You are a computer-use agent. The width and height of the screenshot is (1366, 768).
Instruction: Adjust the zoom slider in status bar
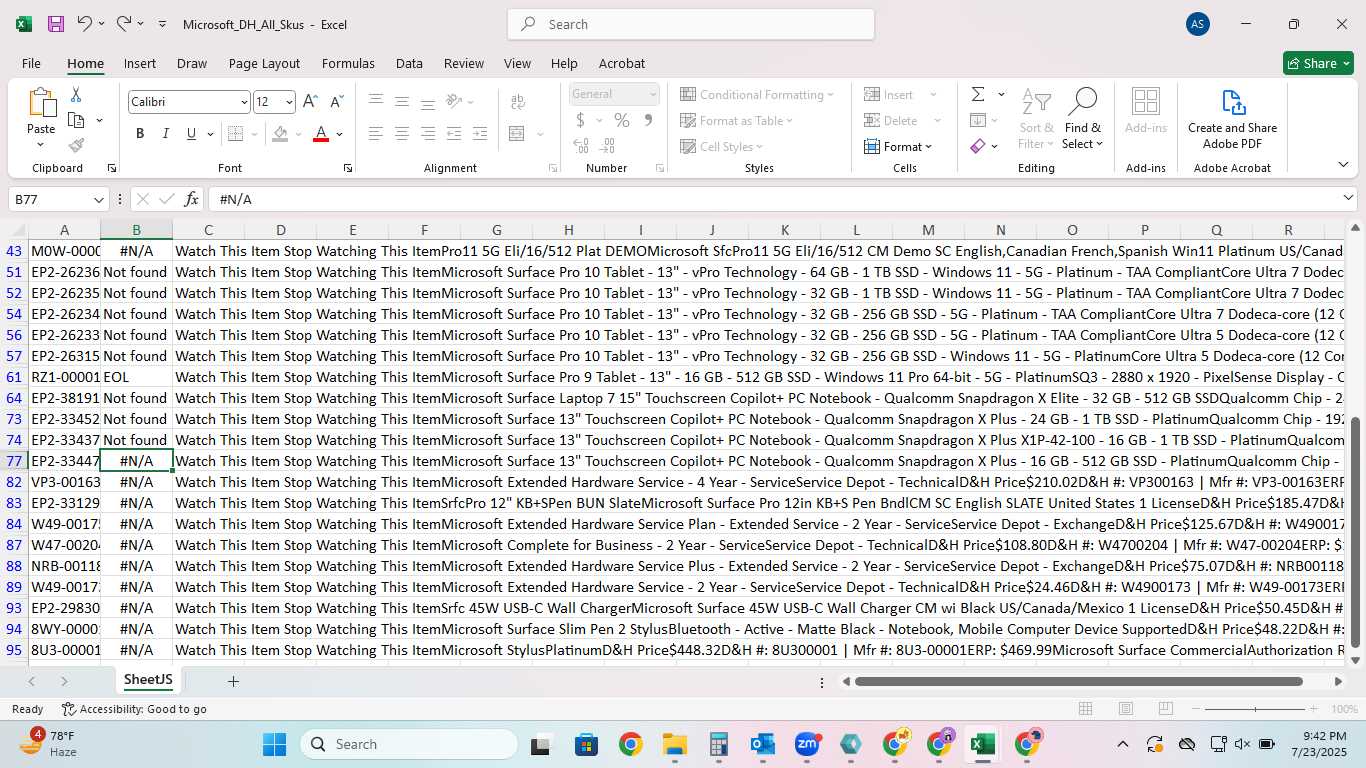point(1255,709)
